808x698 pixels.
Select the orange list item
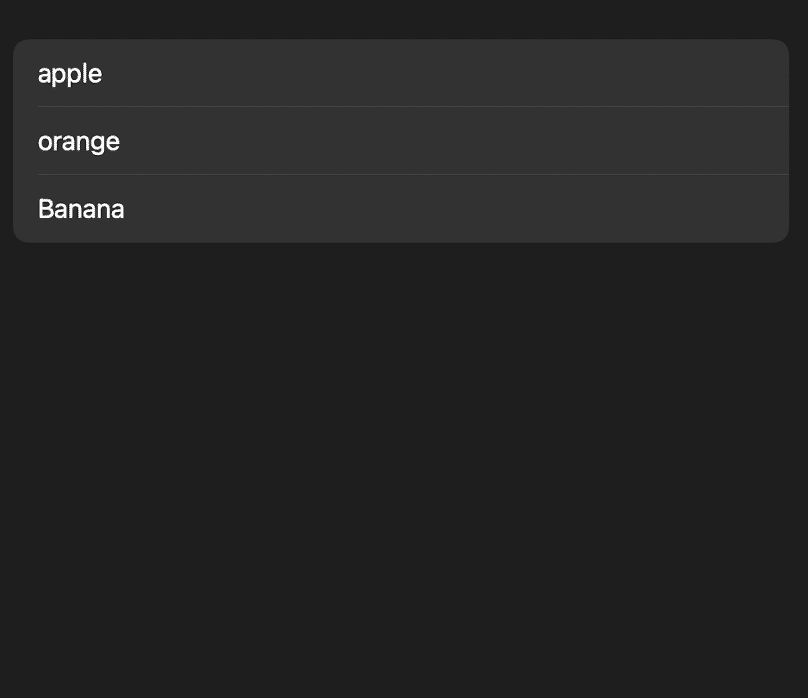coord(400,141)
